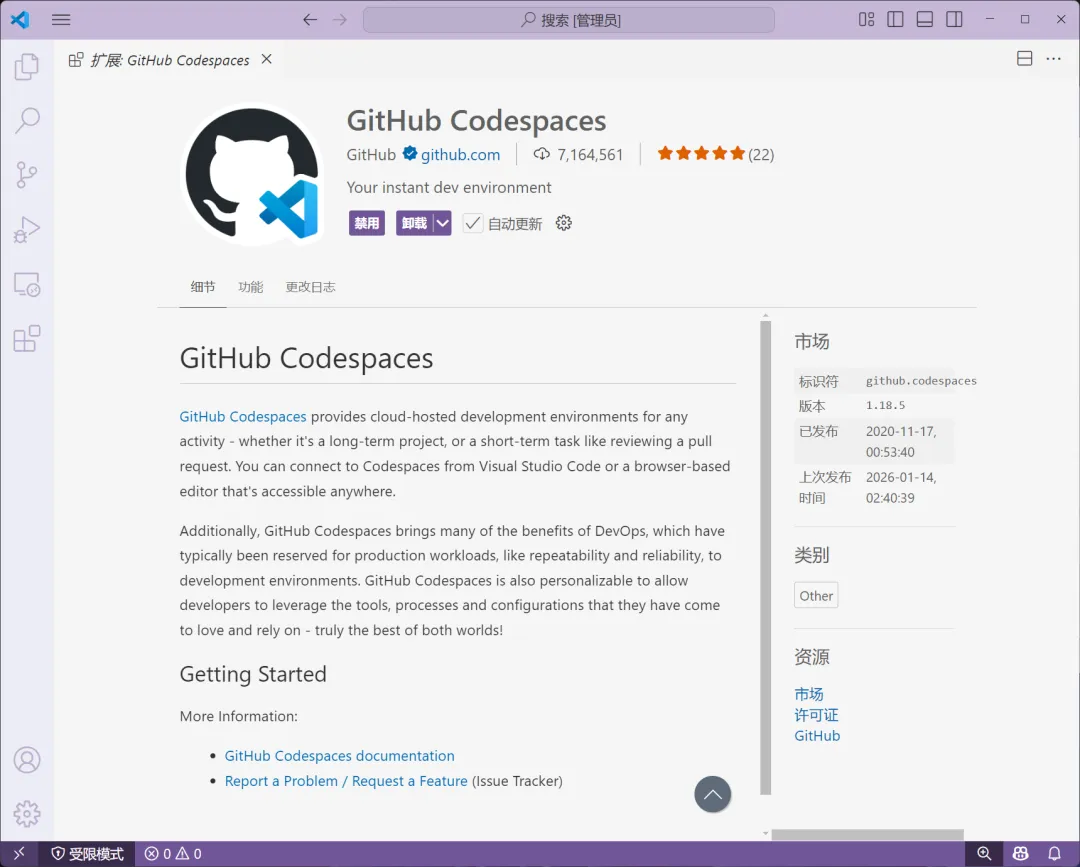Image resolution: width=1080 pixels, height=867 pixels.
Task: Switch to the 功能 tab
Action: coord(251,287)
